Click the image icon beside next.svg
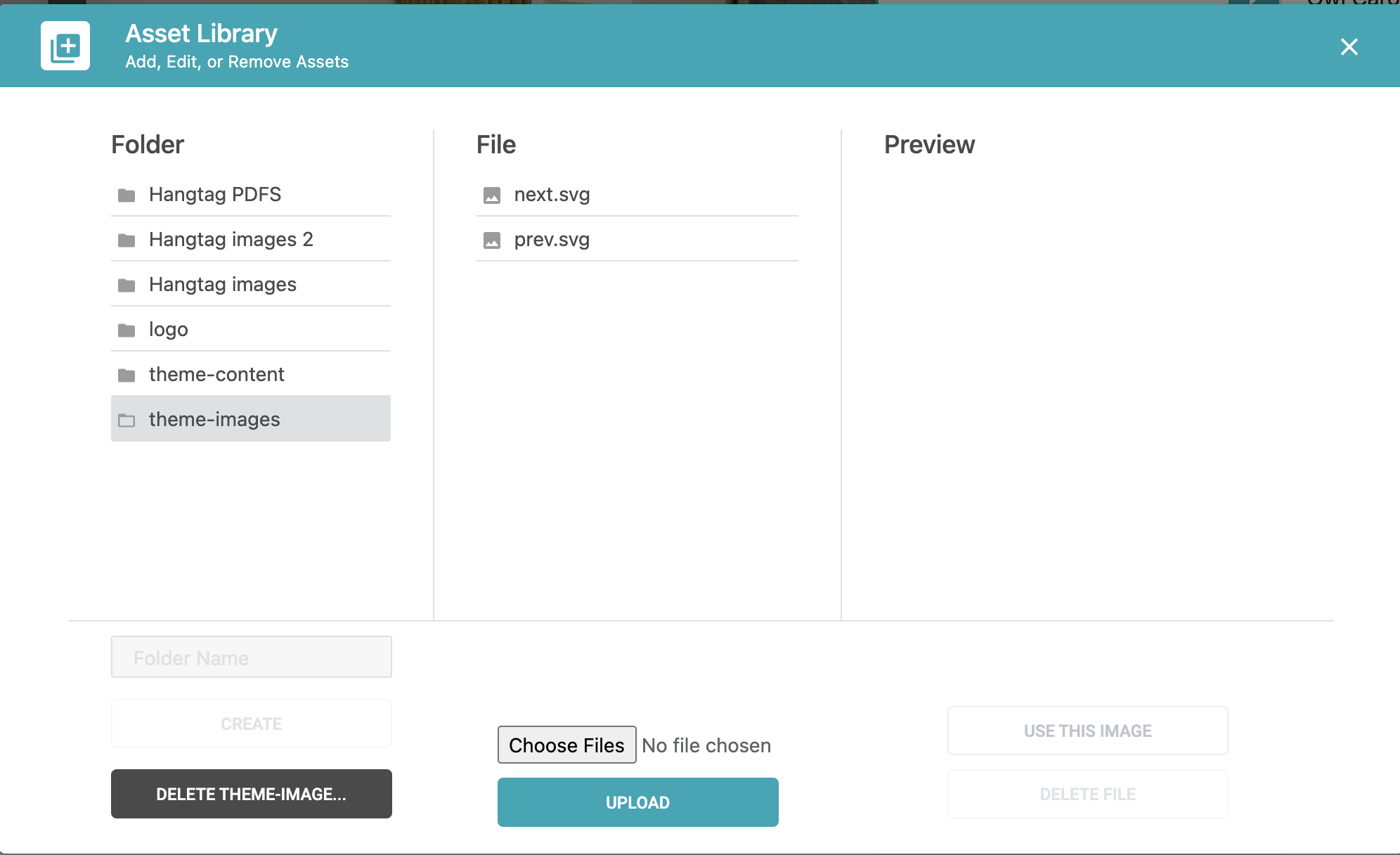Image resolution: width=1400 pixels, height=855 pixels. pos(492,195)
